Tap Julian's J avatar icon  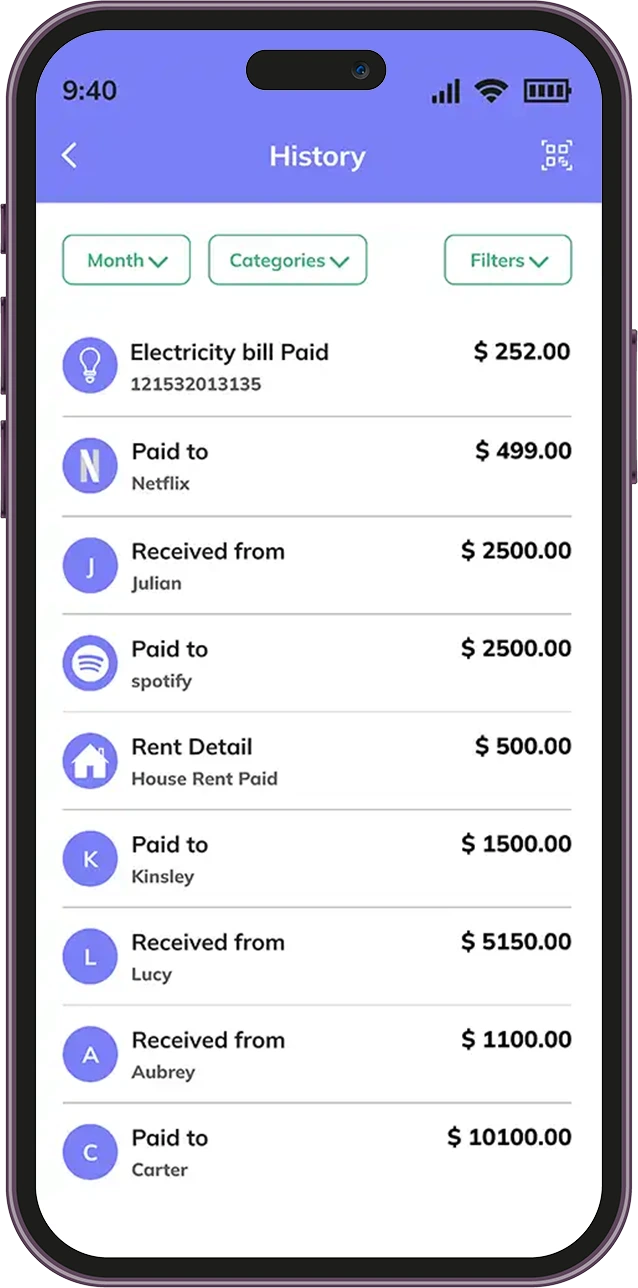(x=90, y=566)
